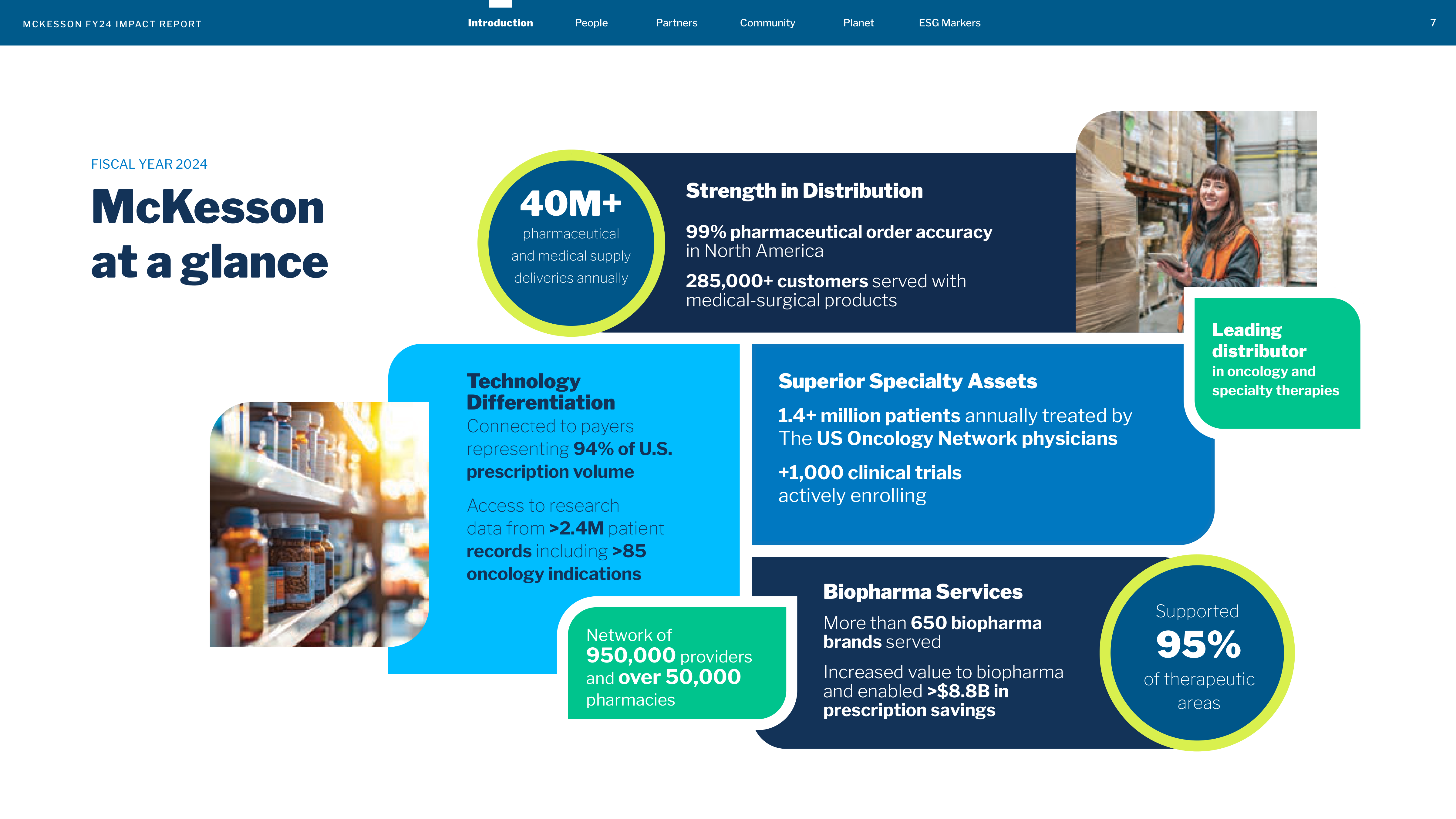Click the of therapeutic areas text

(x=1199, y=691)
